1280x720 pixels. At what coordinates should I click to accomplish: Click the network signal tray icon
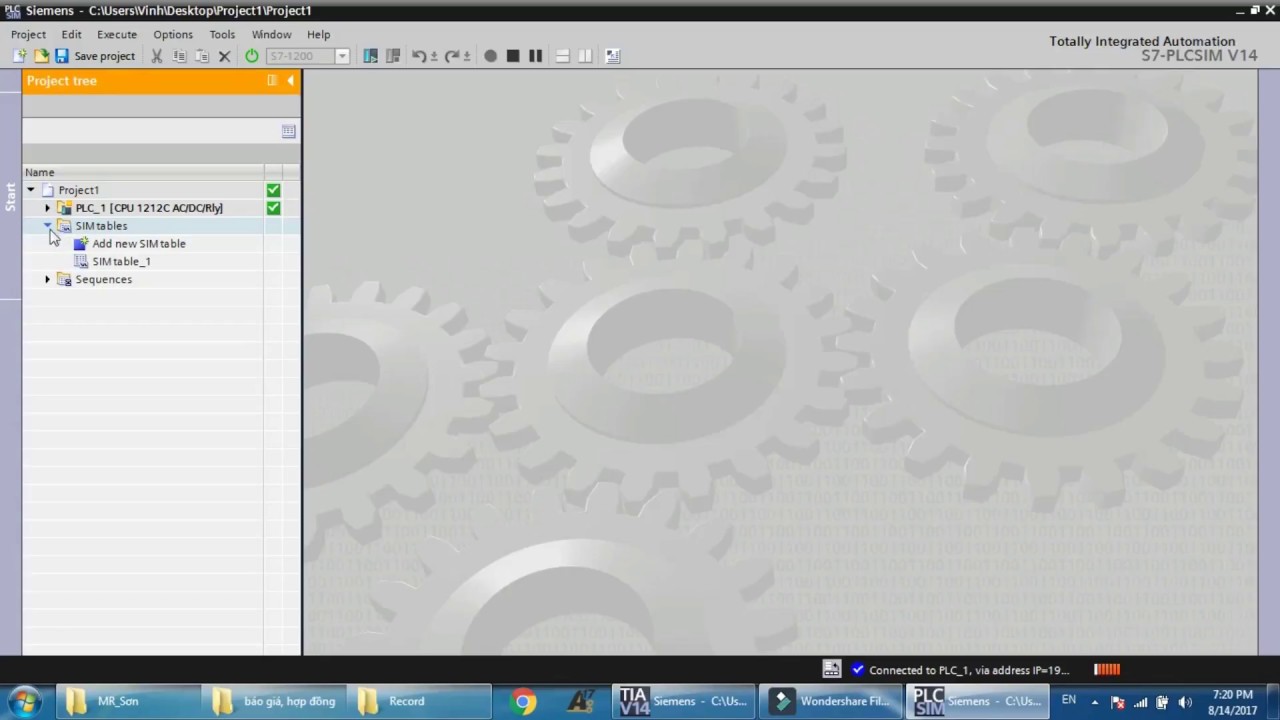click(x=1140, y=702)
